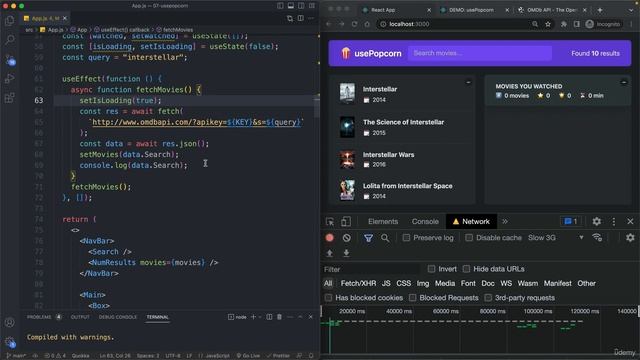Open the network search magnifier
The width and height of the screenshot is (640, 360).
[x=385, y=238]
